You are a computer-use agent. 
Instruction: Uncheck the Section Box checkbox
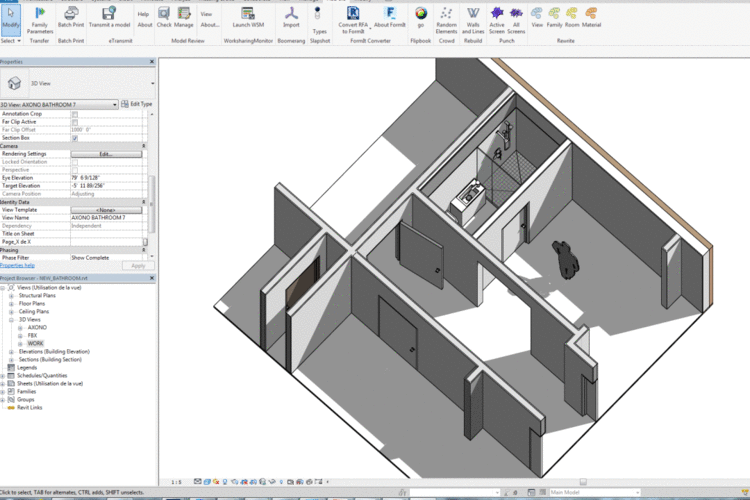[75, 138]
